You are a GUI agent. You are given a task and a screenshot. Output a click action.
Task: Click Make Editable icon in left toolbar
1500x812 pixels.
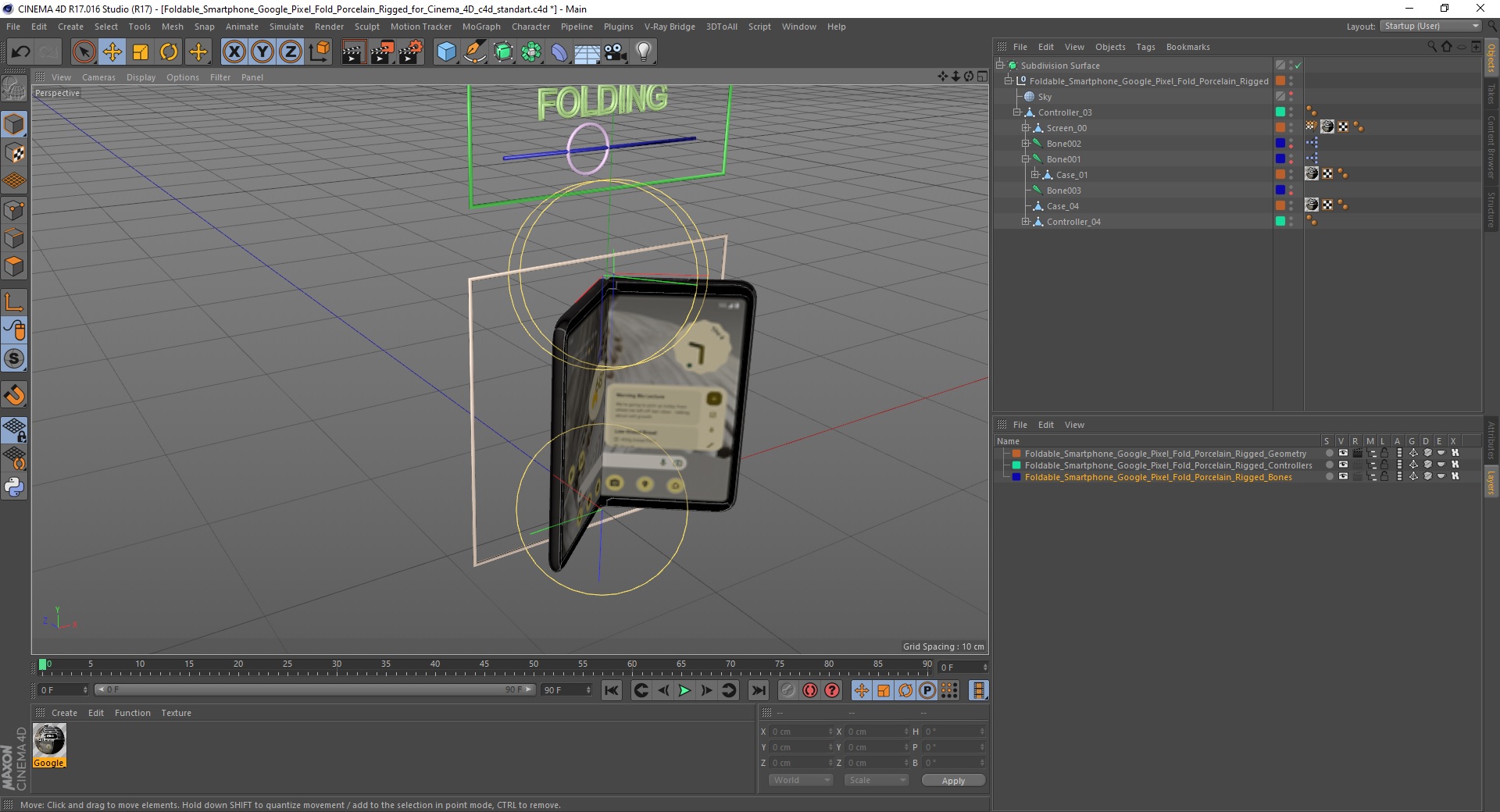point(14,89)
